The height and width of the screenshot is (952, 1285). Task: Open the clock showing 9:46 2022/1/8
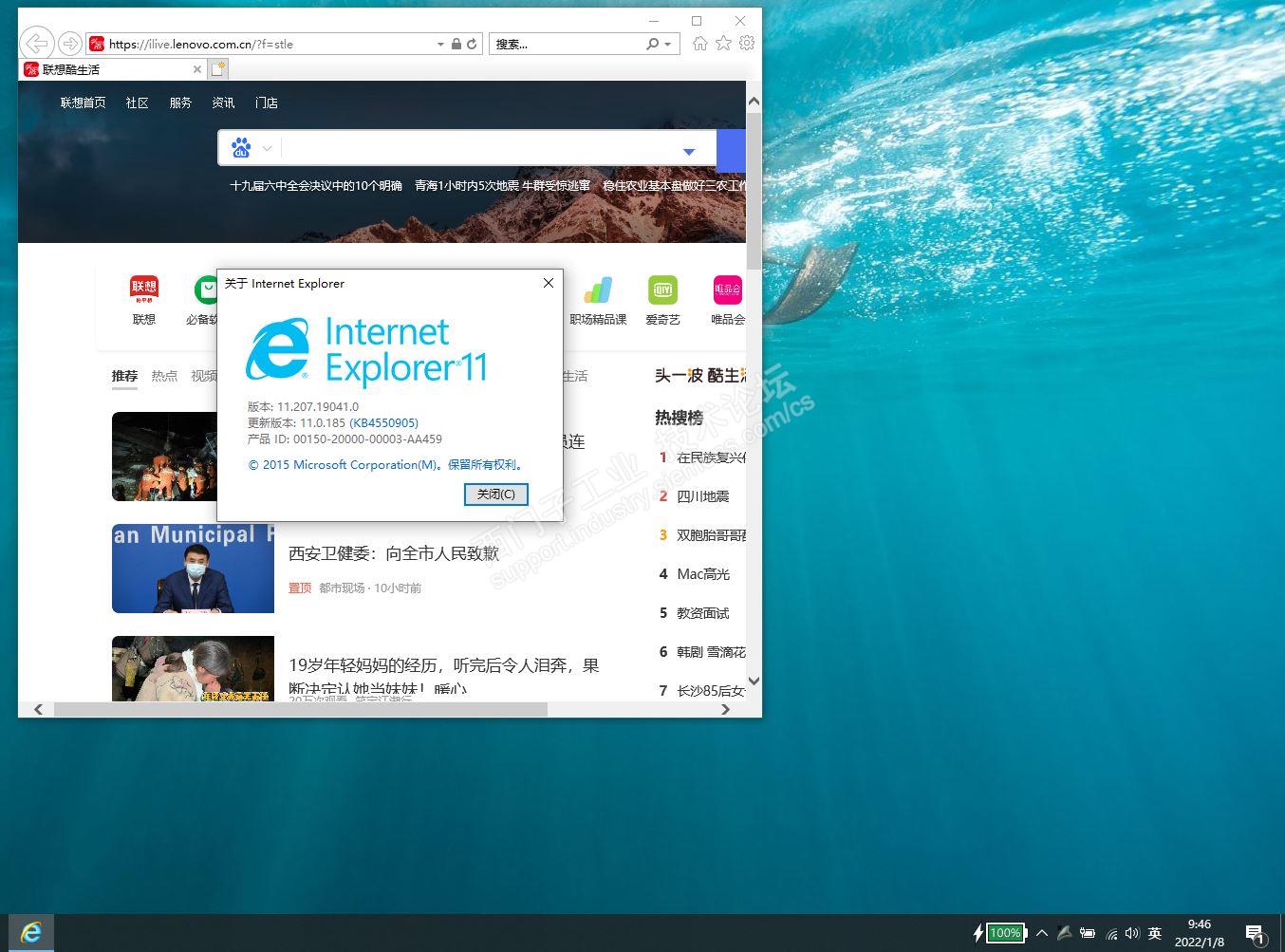(1200, 933)
